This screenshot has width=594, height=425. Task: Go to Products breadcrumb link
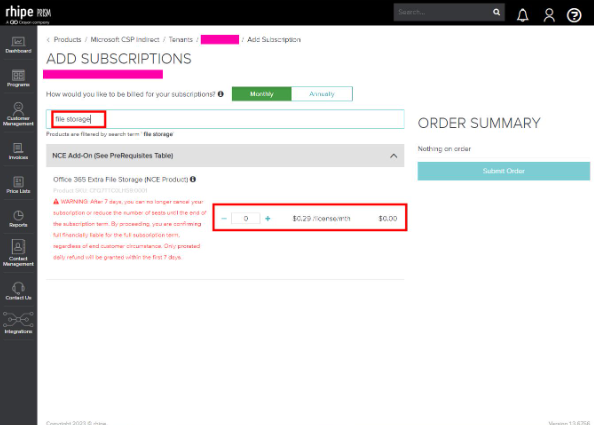[67, 40]
